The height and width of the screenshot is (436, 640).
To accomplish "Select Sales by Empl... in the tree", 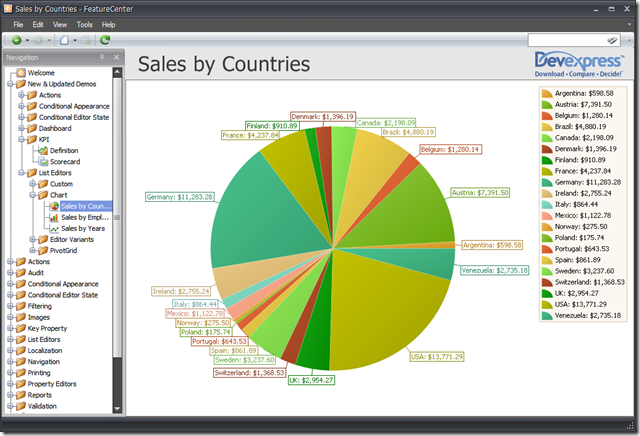I will 85,217.
